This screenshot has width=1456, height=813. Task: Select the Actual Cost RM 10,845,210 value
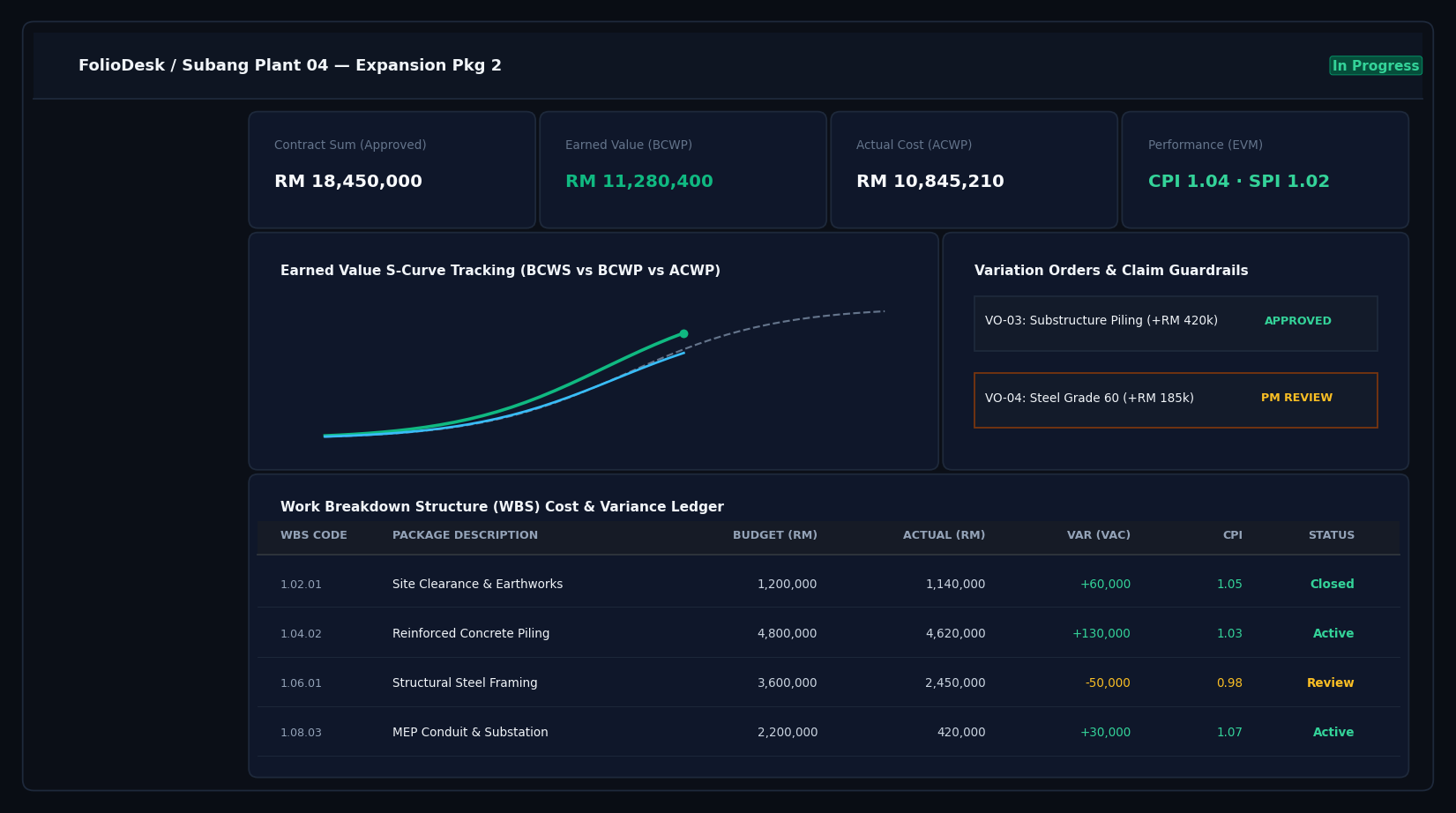point(930,182)
